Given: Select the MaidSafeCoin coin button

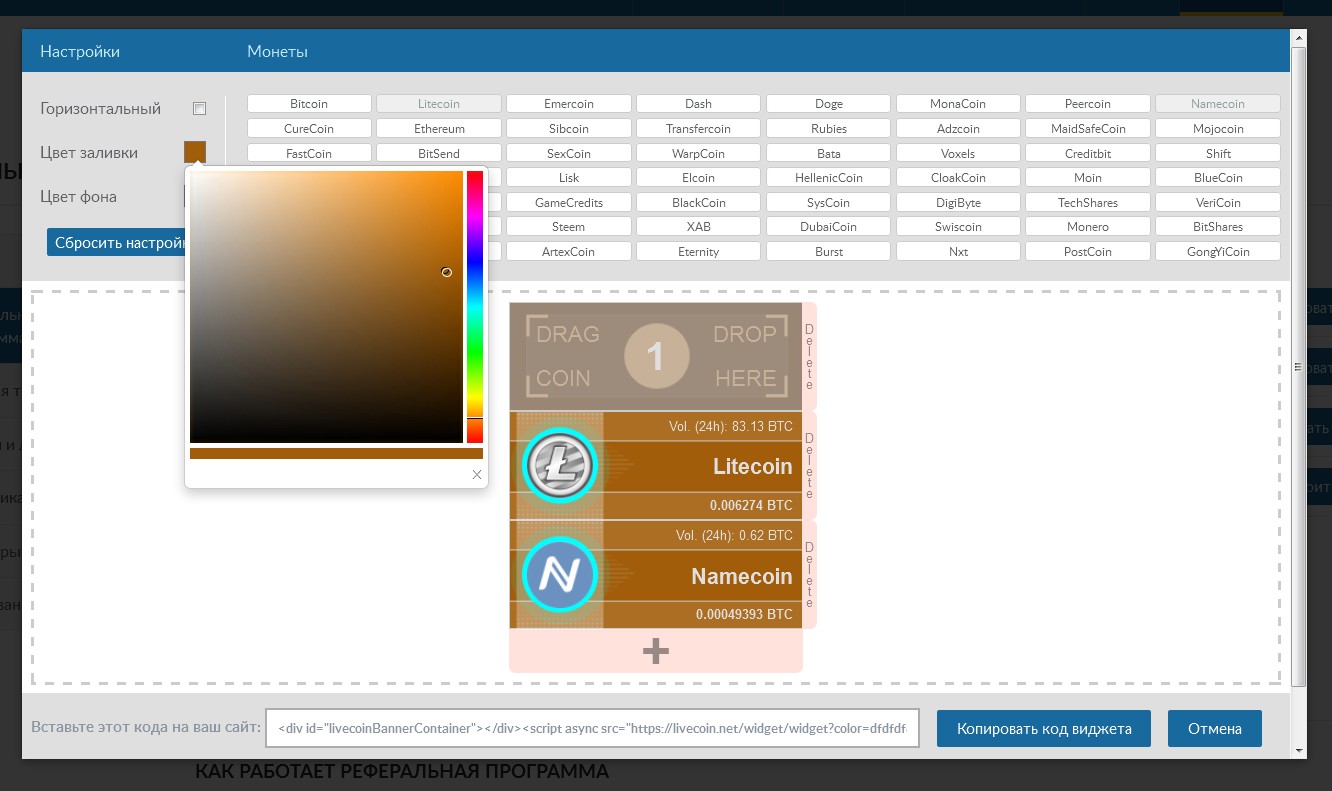Looking at the screenshot, I should pyautogui.click(x=1088, y=128).
